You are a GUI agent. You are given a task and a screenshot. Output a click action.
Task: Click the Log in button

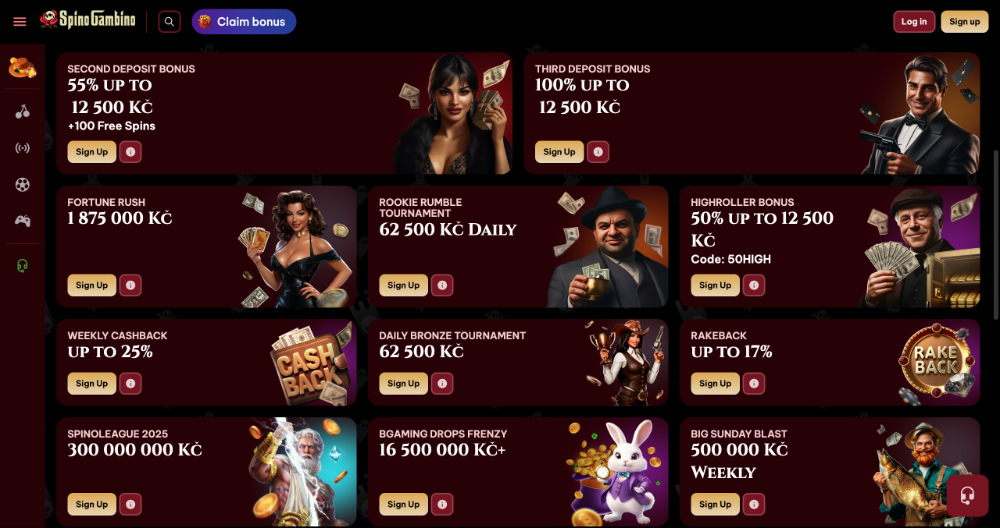coord(914,22)
